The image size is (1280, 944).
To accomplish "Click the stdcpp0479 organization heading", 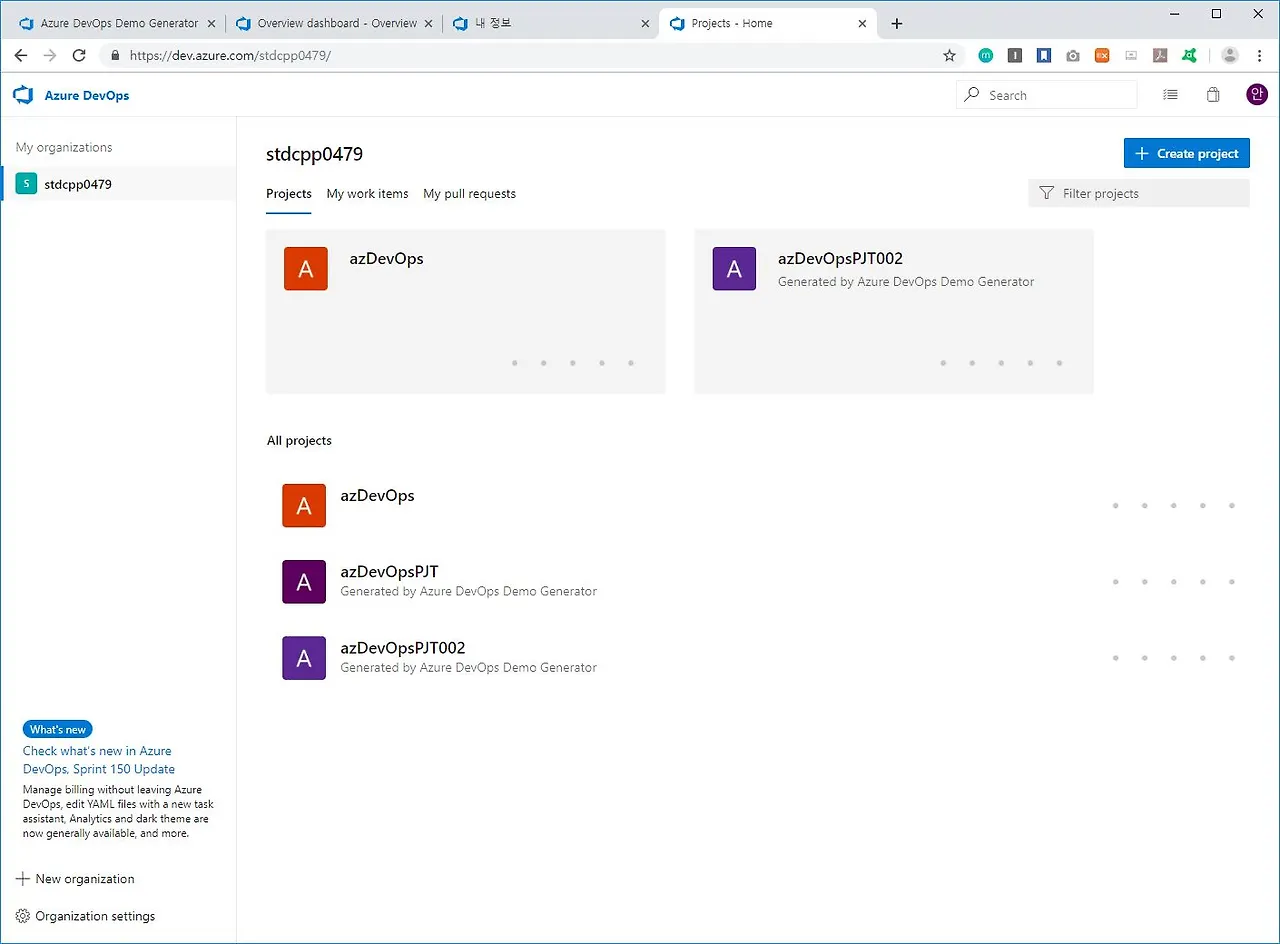I will point(314,154).
